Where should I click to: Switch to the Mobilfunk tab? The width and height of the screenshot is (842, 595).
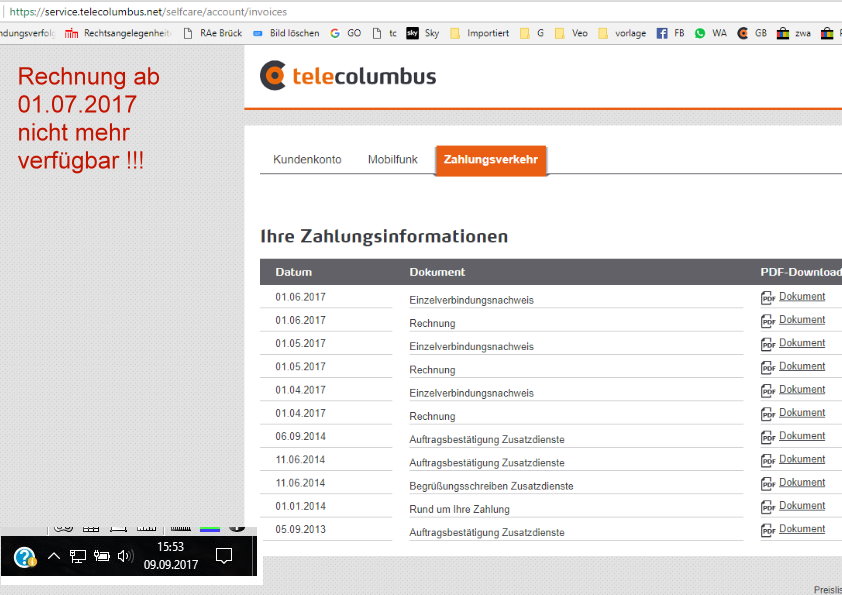coord(392,159)
